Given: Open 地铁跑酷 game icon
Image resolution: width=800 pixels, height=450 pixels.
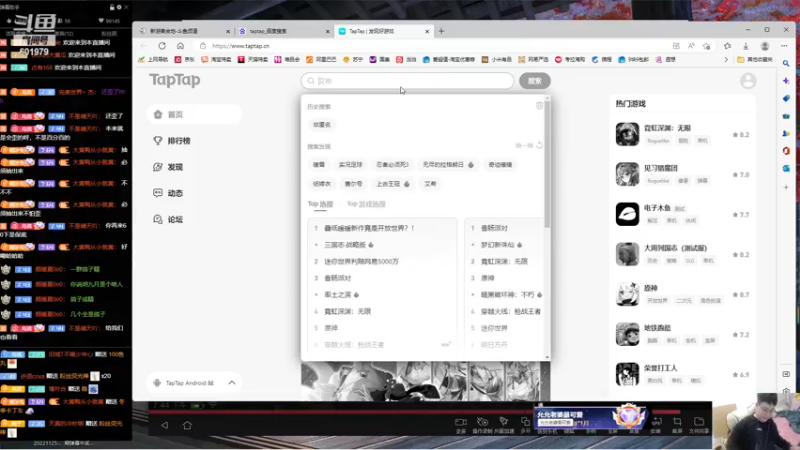Looking at the screenshot, I should point(627,334).
